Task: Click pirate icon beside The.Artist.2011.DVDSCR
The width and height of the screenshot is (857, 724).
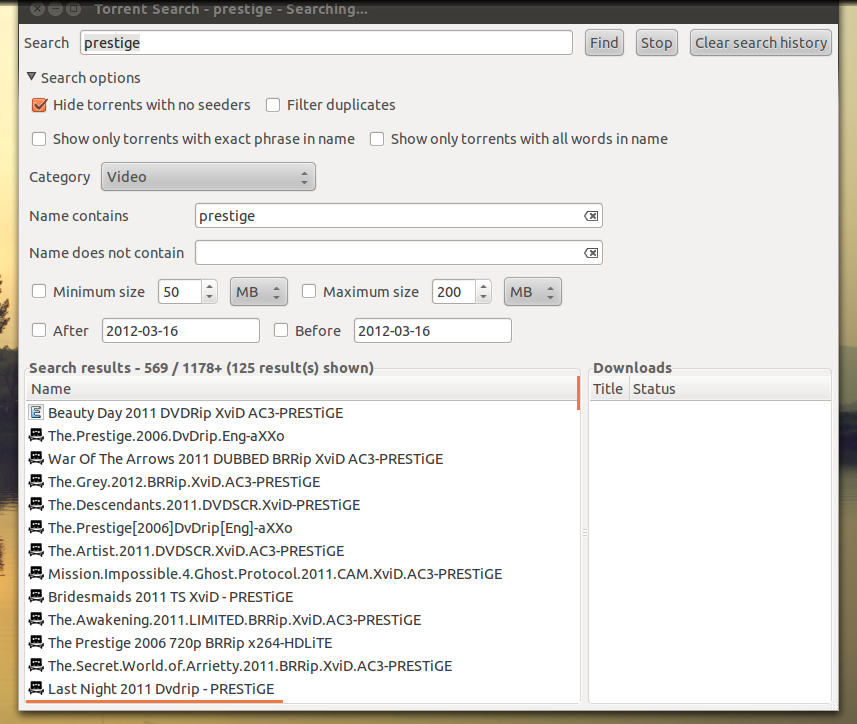Action: [36, 550]
